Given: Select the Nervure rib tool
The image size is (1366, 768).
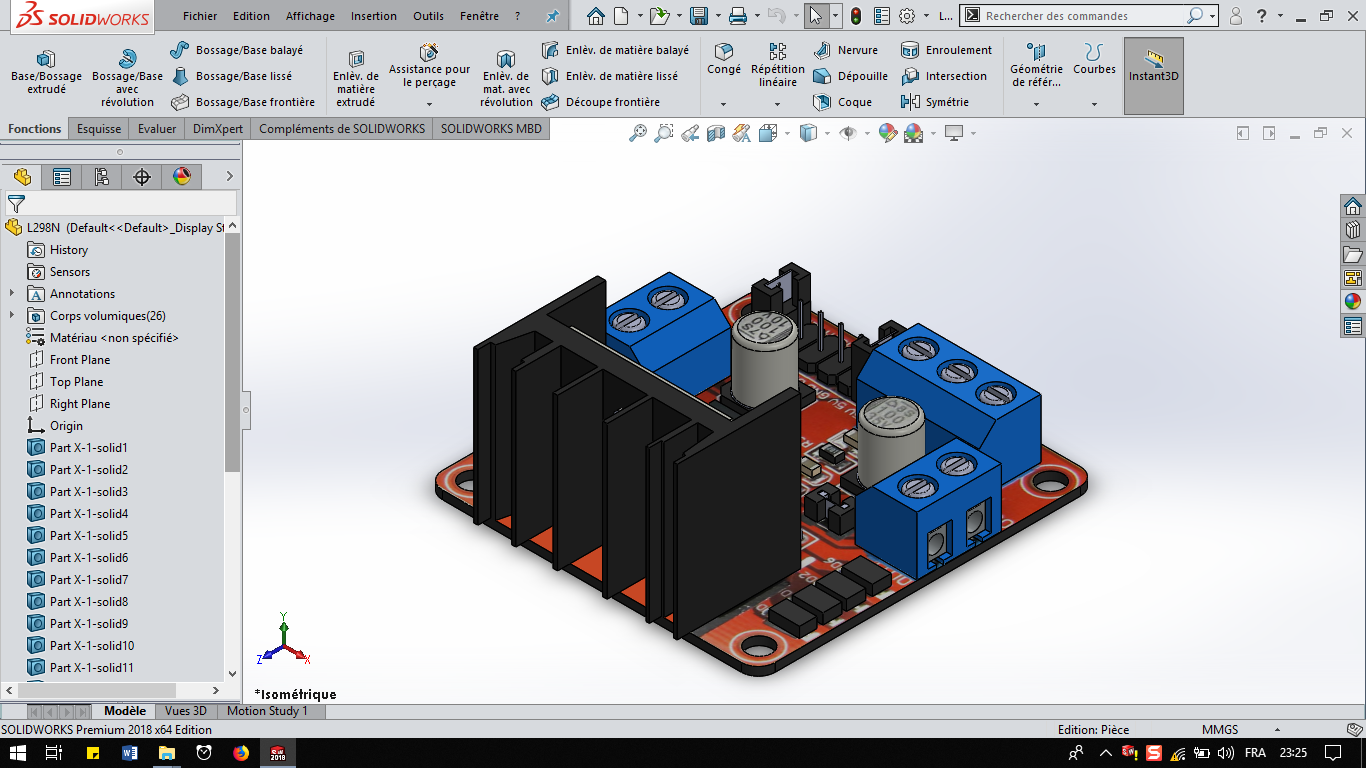Looking at the screenshot, I should pyautogui.click(x=846, y=50).
